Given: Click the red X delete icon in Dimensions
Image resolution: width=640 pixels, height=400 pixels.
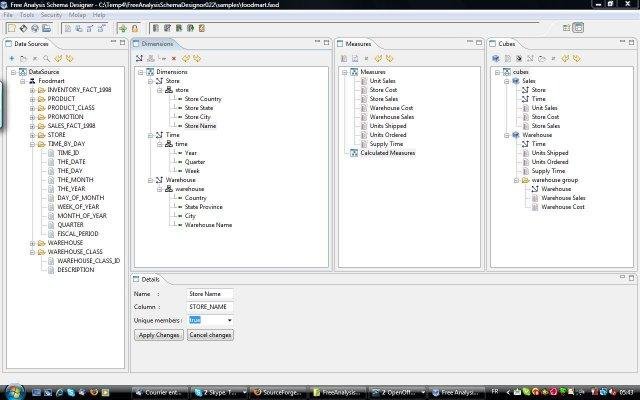Looking at the screenshot, I should point(174,59).
